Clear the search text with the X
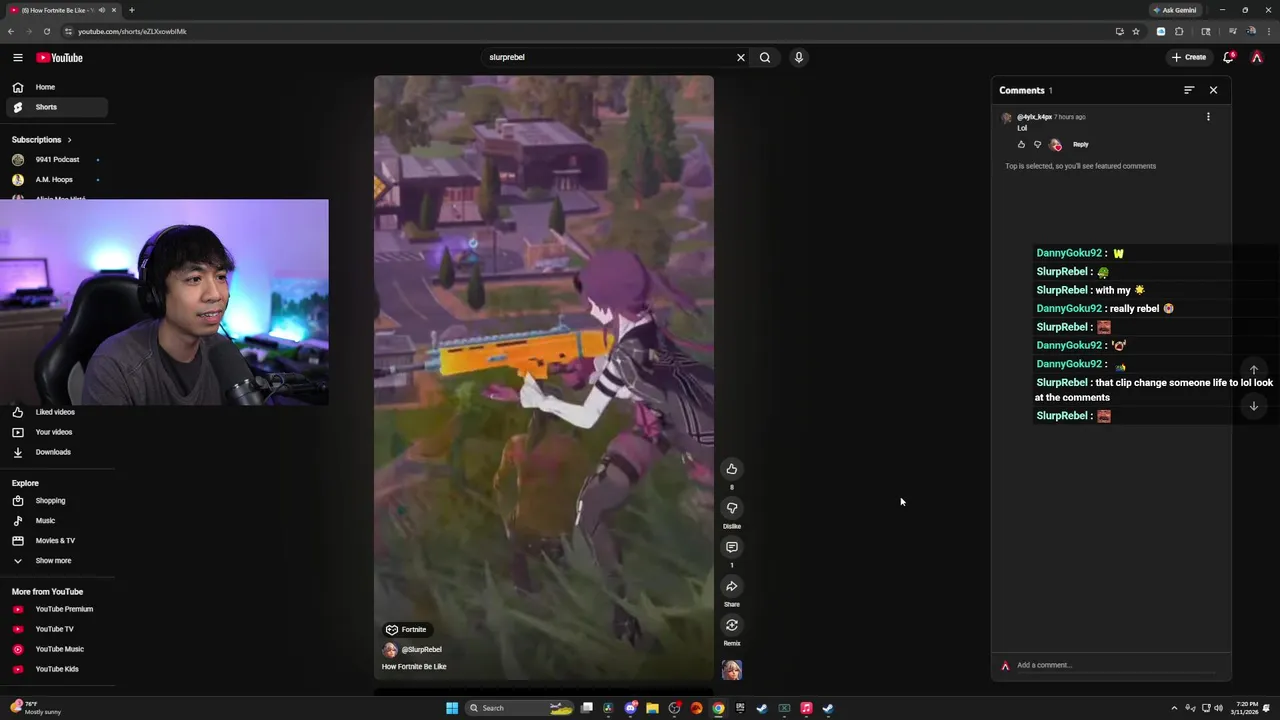Screen dimensions: 1280x720 pos(741,57)
